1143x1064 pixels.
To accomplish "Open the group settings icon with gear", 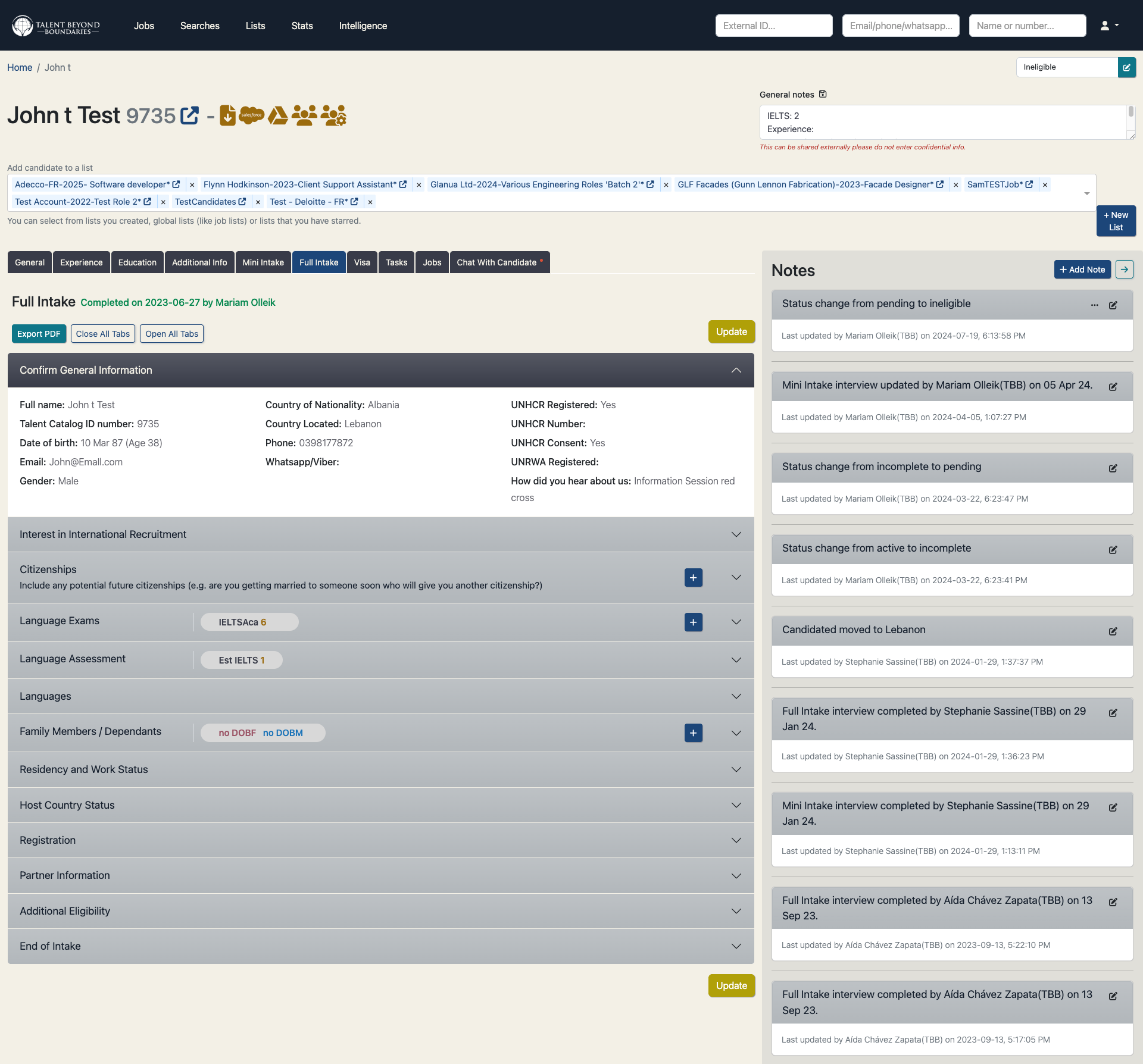I will (333, 115).
